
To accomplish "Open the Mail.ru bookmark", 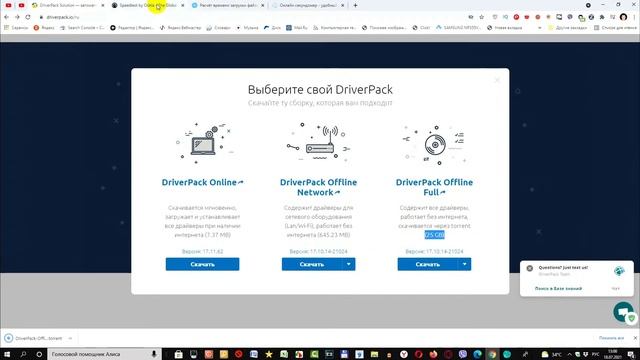I will click(297, 28).
